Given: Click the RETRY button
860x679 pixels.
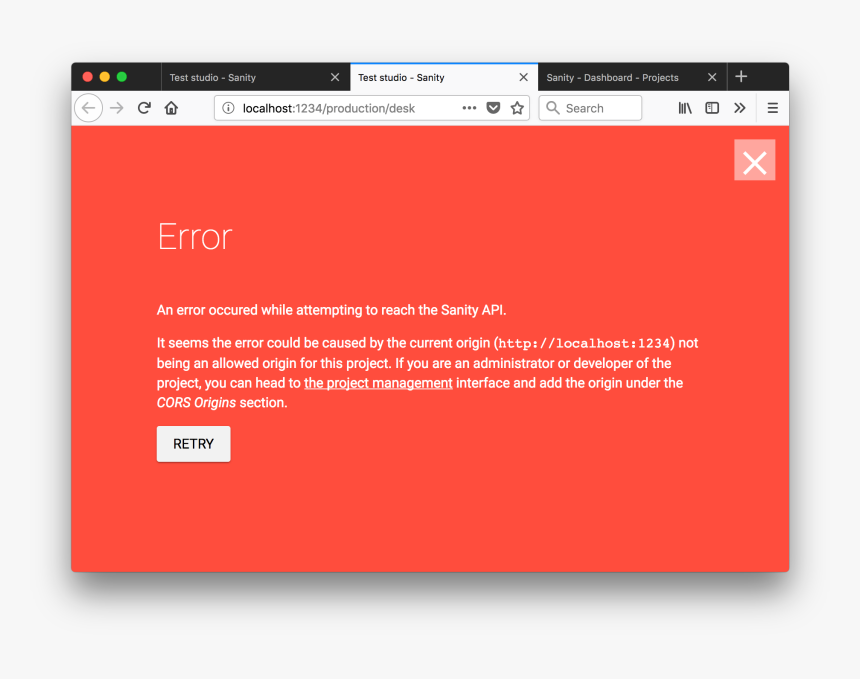Looking at the screenshot, I should 194,444.
